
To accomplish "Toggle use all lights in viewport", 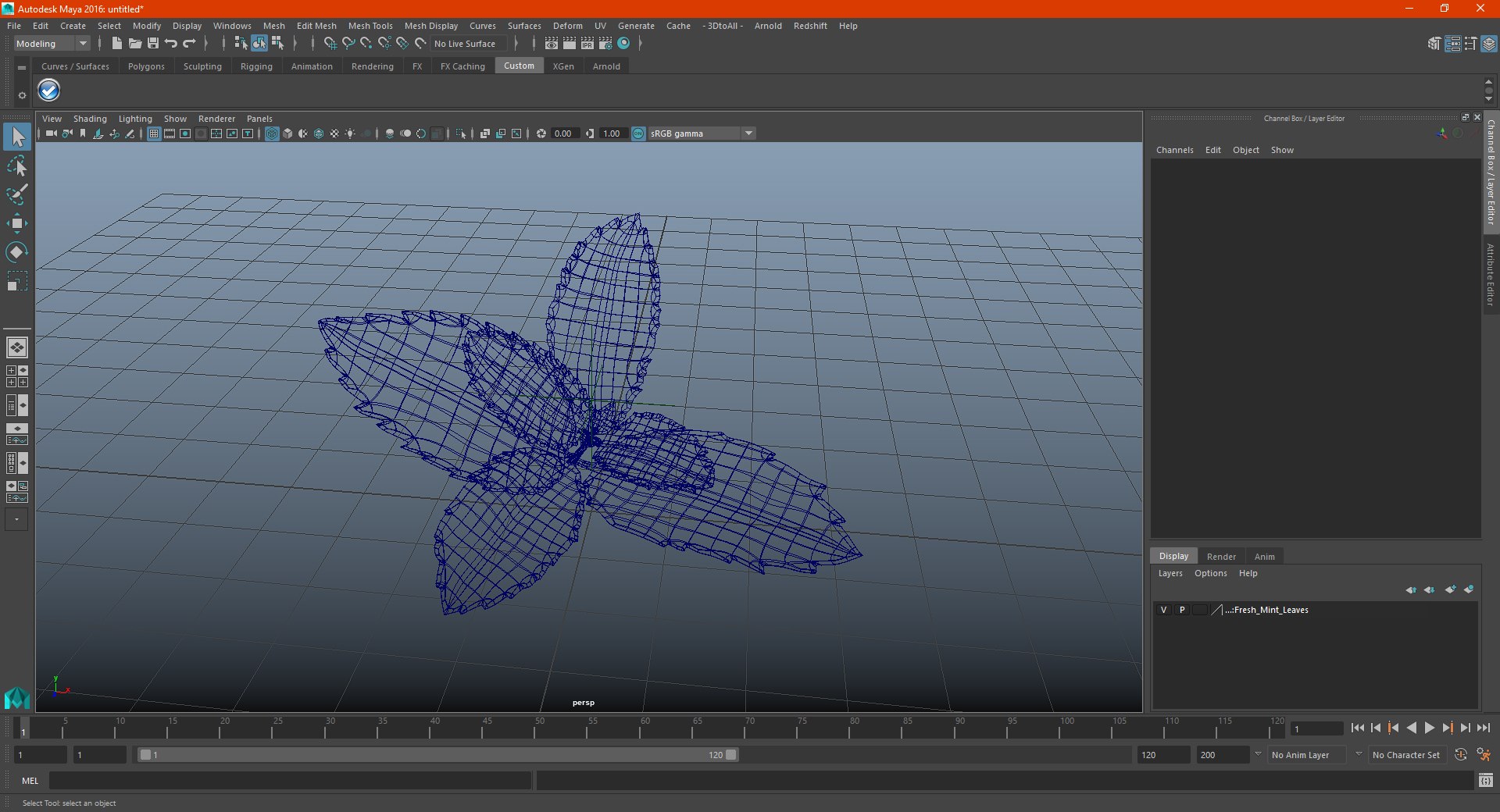I will 350,134.
